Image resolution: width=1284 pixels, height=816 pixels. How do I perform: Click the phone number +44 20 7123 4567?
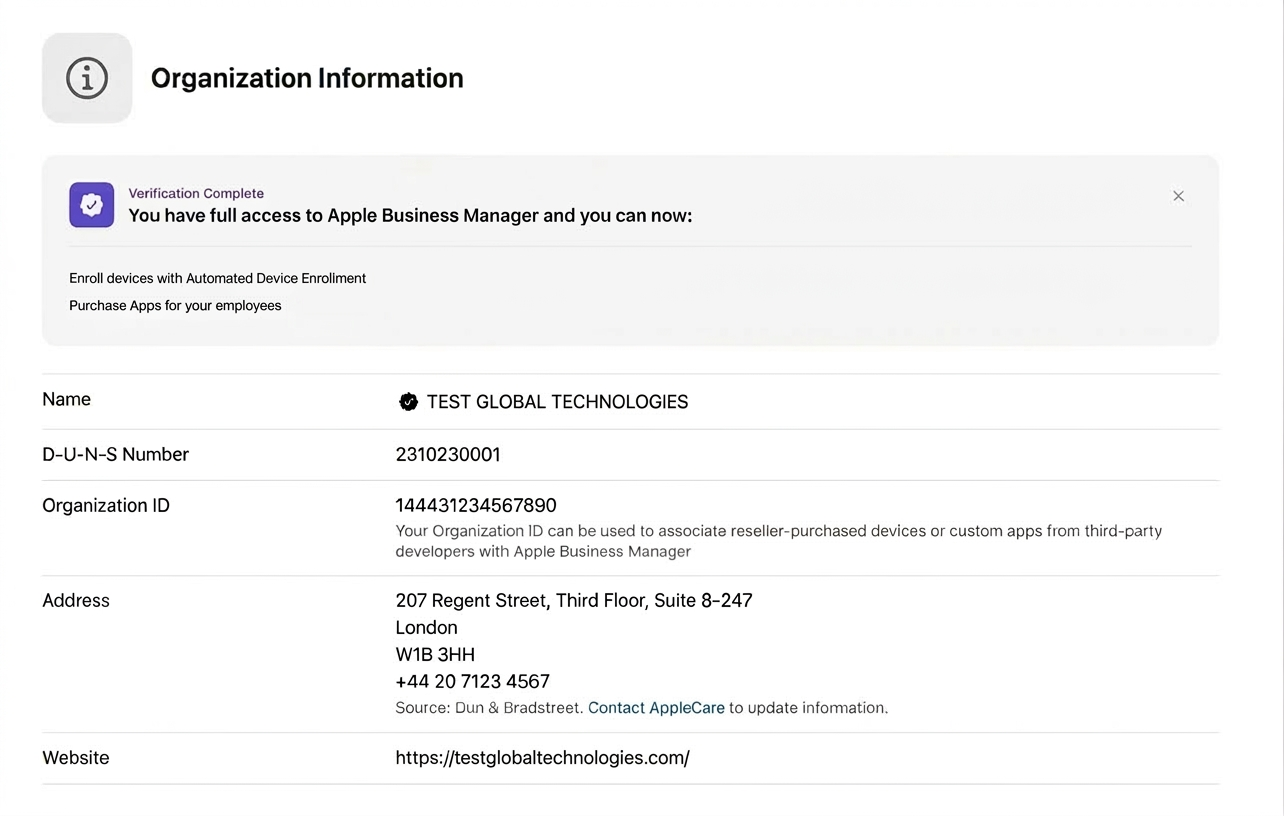[472, 681]
